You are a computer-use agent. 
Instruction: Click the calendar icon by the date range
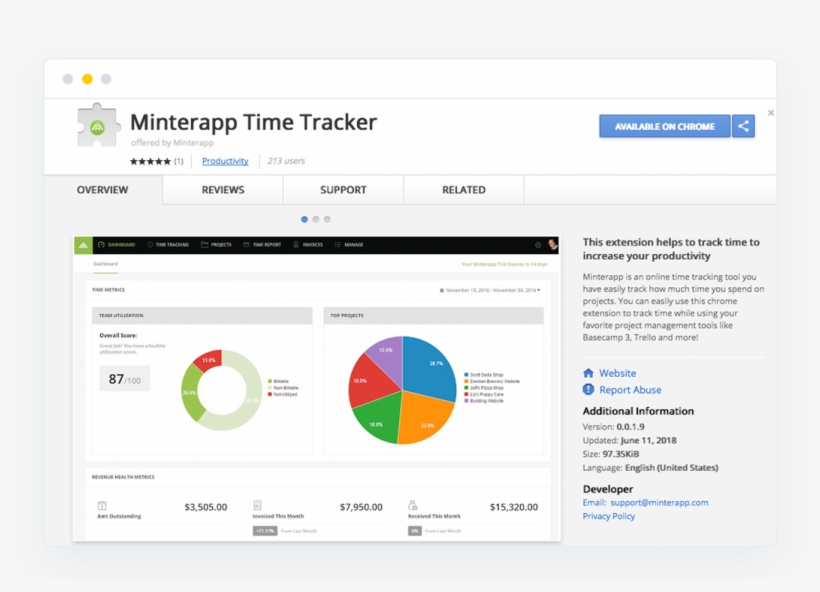[442, 290]
